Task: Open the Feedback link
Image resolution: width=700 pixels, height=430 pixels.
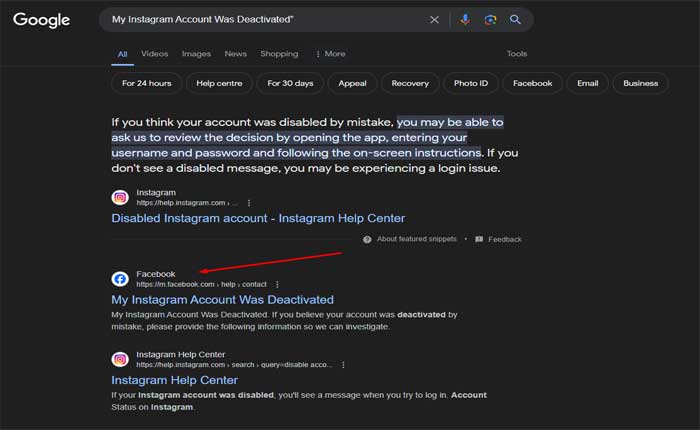Action: (x=504, y=240)
